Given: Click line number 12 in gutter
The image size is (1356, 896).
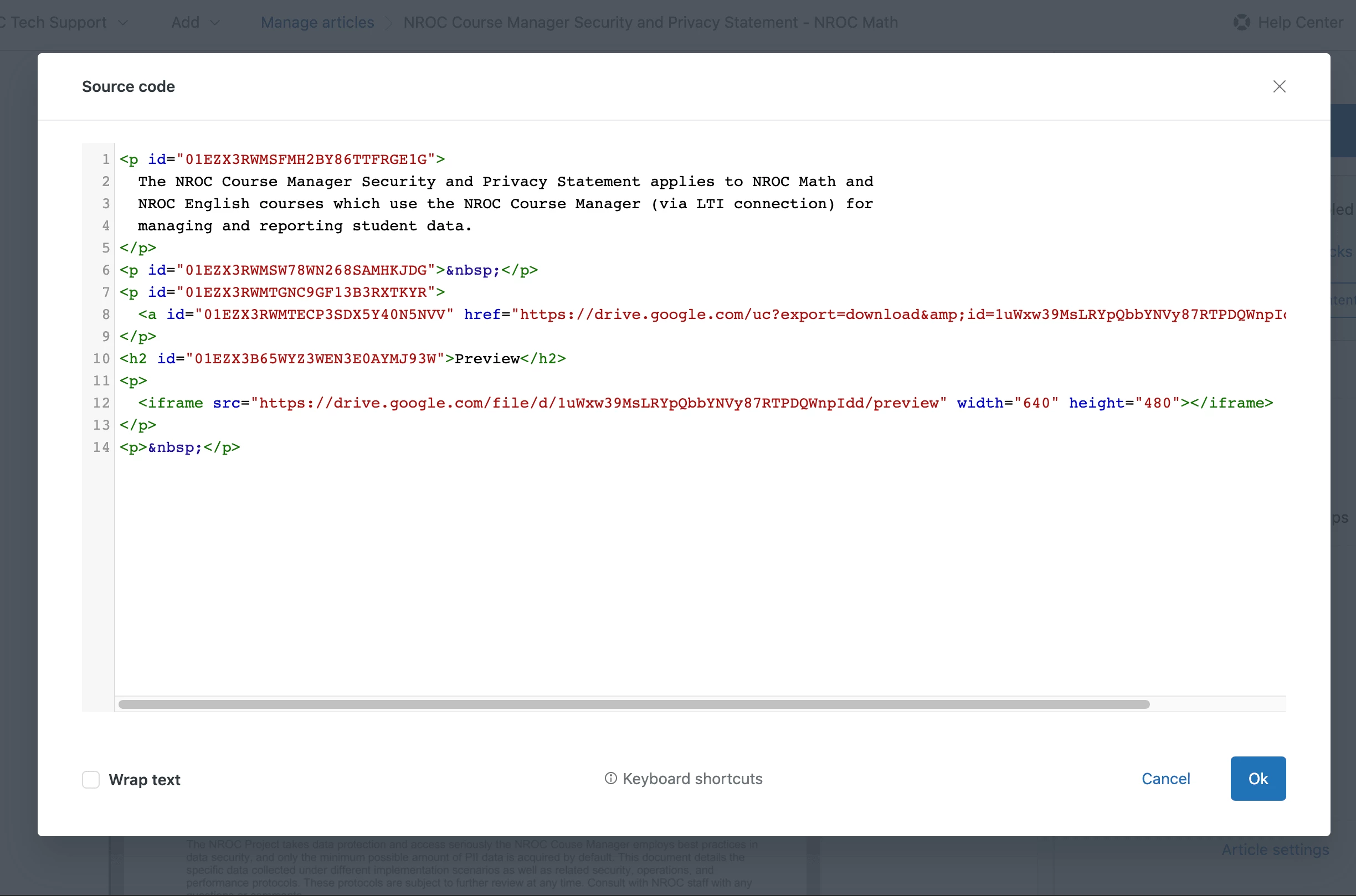Looking at the screenshot, I should point(102,403).
